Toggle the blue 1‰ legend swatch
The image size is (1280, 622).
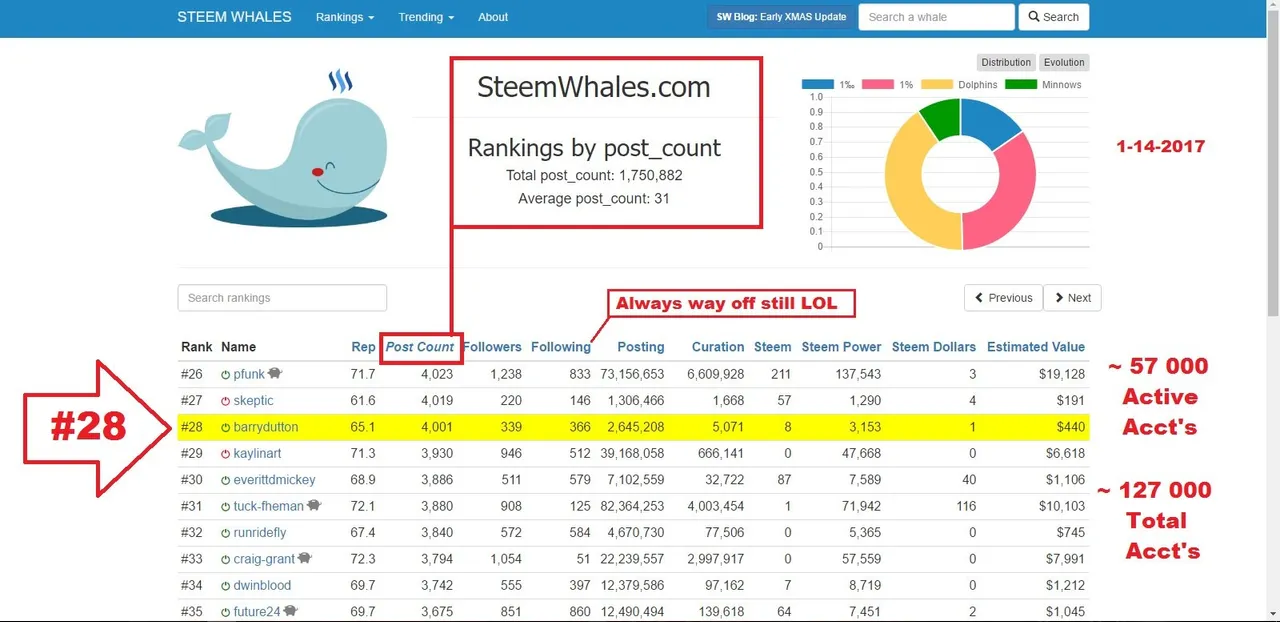coord(817,85)
